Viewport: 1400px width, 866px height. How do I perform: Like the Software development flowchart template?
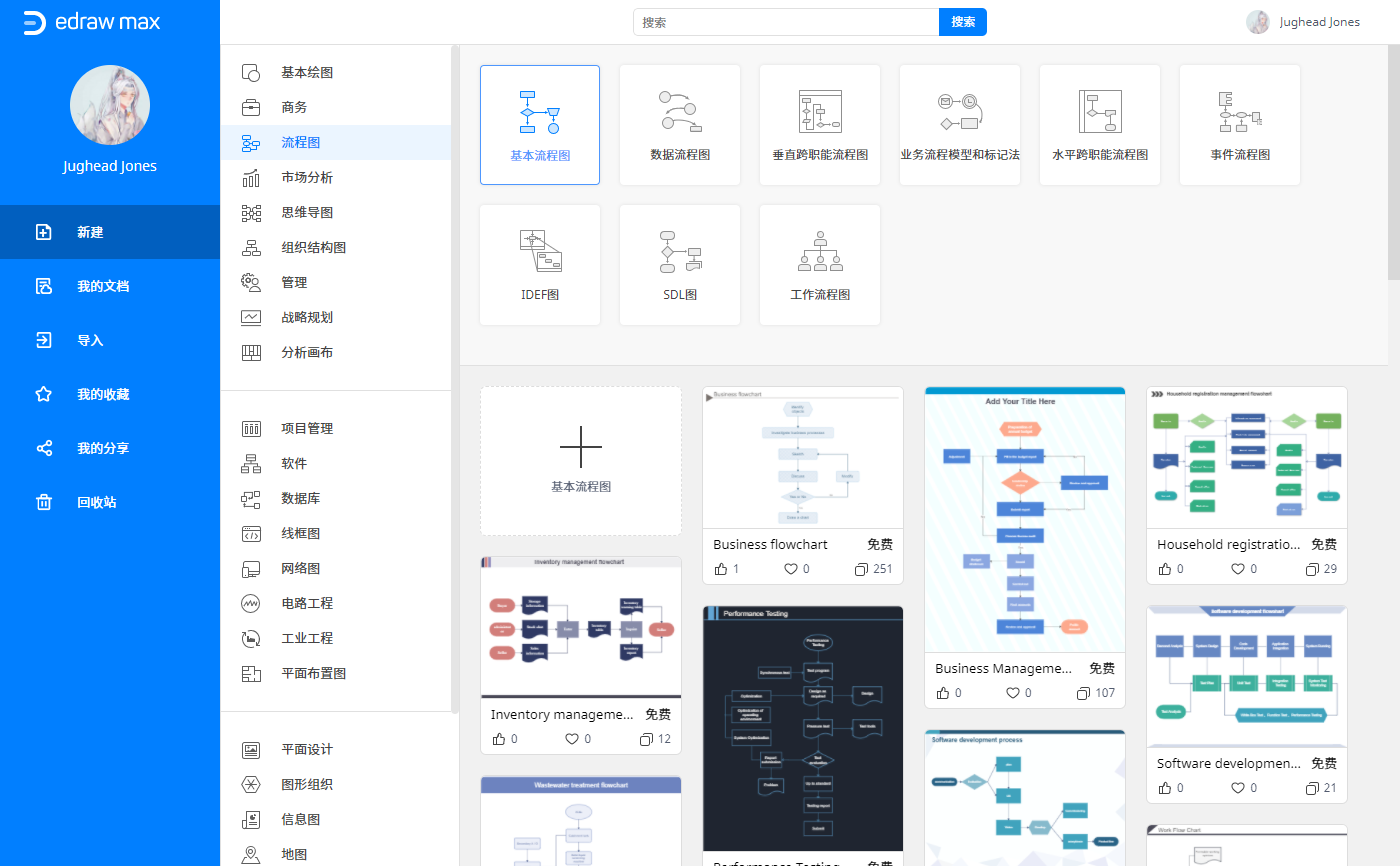[1165, 788]
